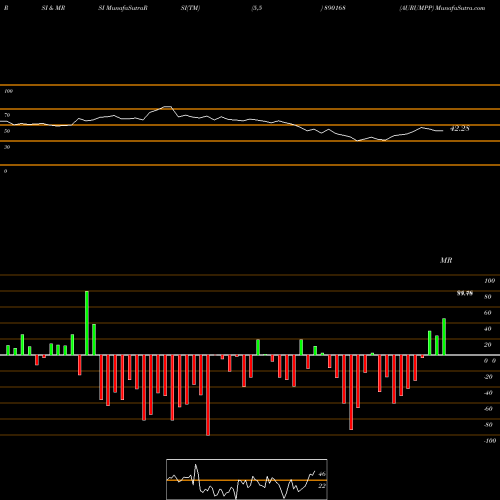This screenshot has height=500, width=500.
Task: Click the 40 label on the MR scale
Action: 488,329
